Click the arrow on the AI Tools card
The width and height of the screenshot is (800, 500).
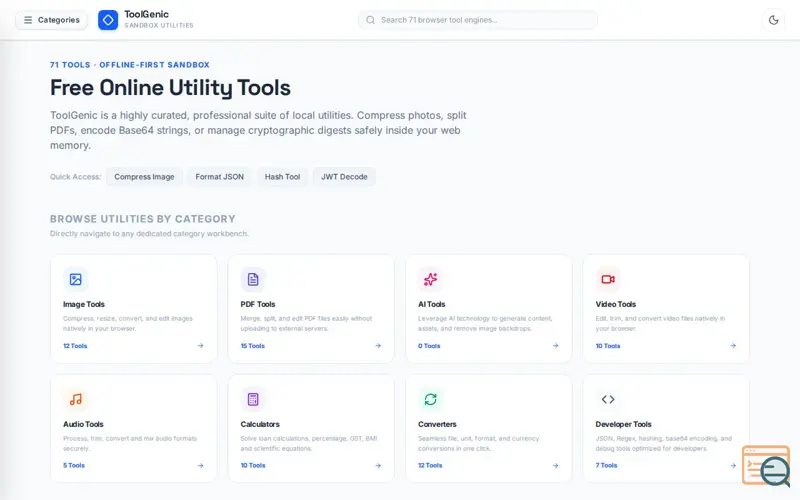pyautogui.click(x=556, y=345)
